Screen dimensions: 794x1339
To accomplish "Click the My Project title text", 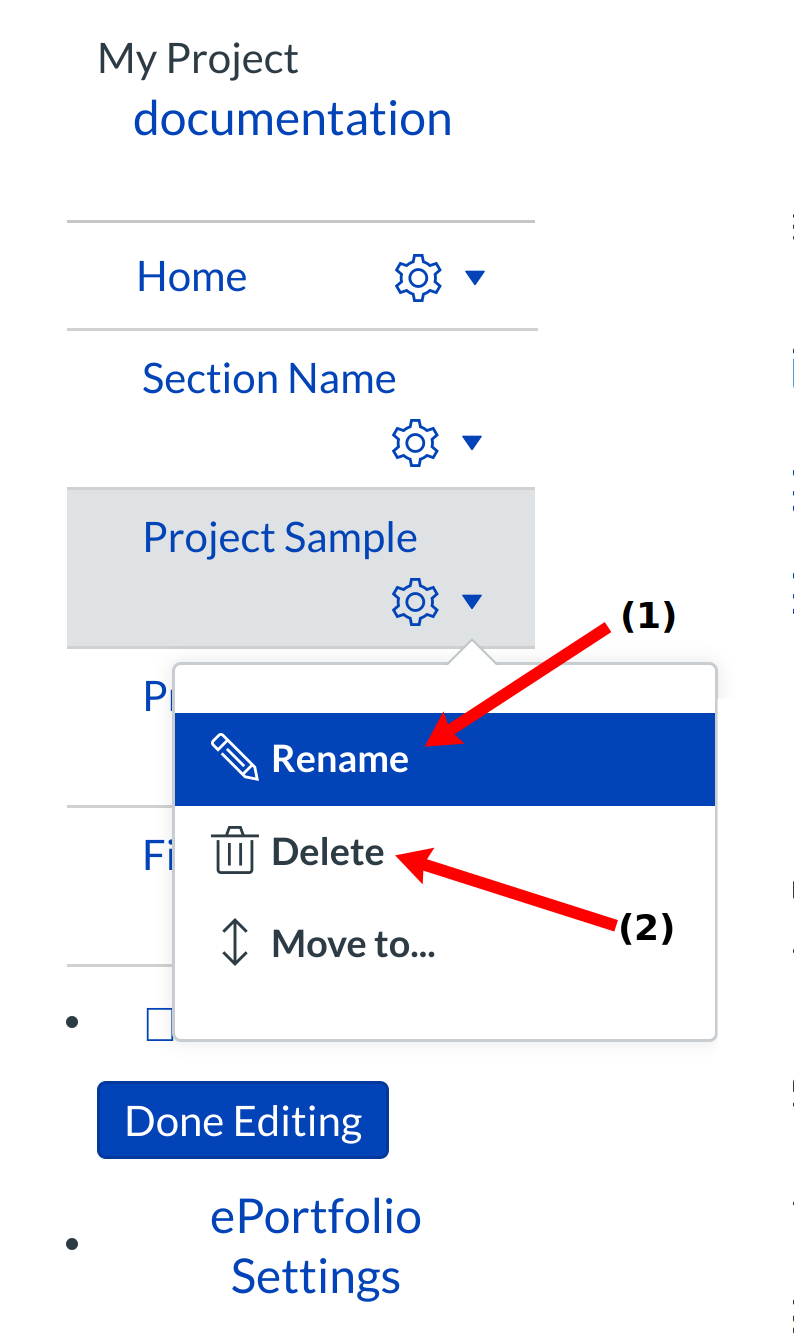I will [x=198, y=59].
